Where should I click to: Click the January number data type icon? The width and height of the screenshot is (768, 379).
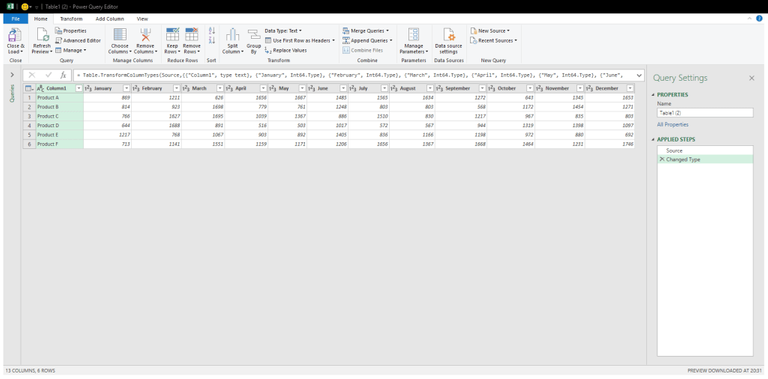tap(88, 88)
